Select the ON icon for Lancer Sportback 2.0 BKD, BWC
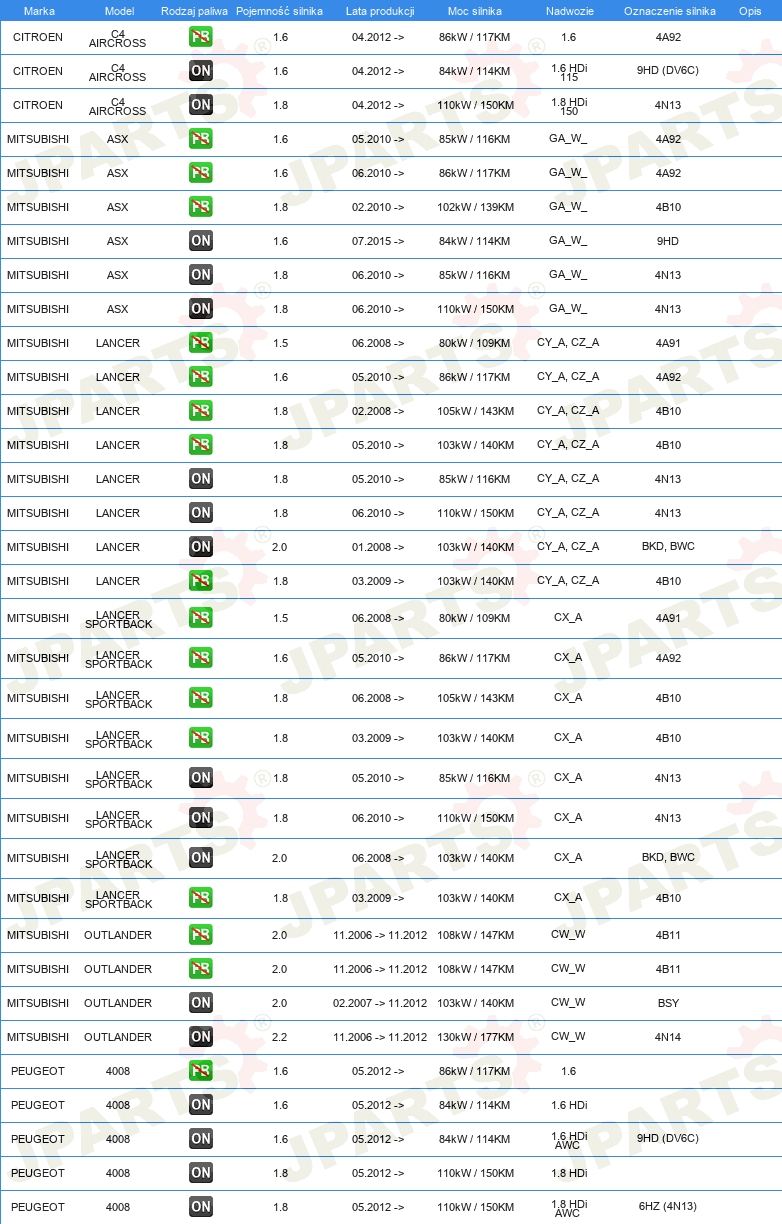 201,858
